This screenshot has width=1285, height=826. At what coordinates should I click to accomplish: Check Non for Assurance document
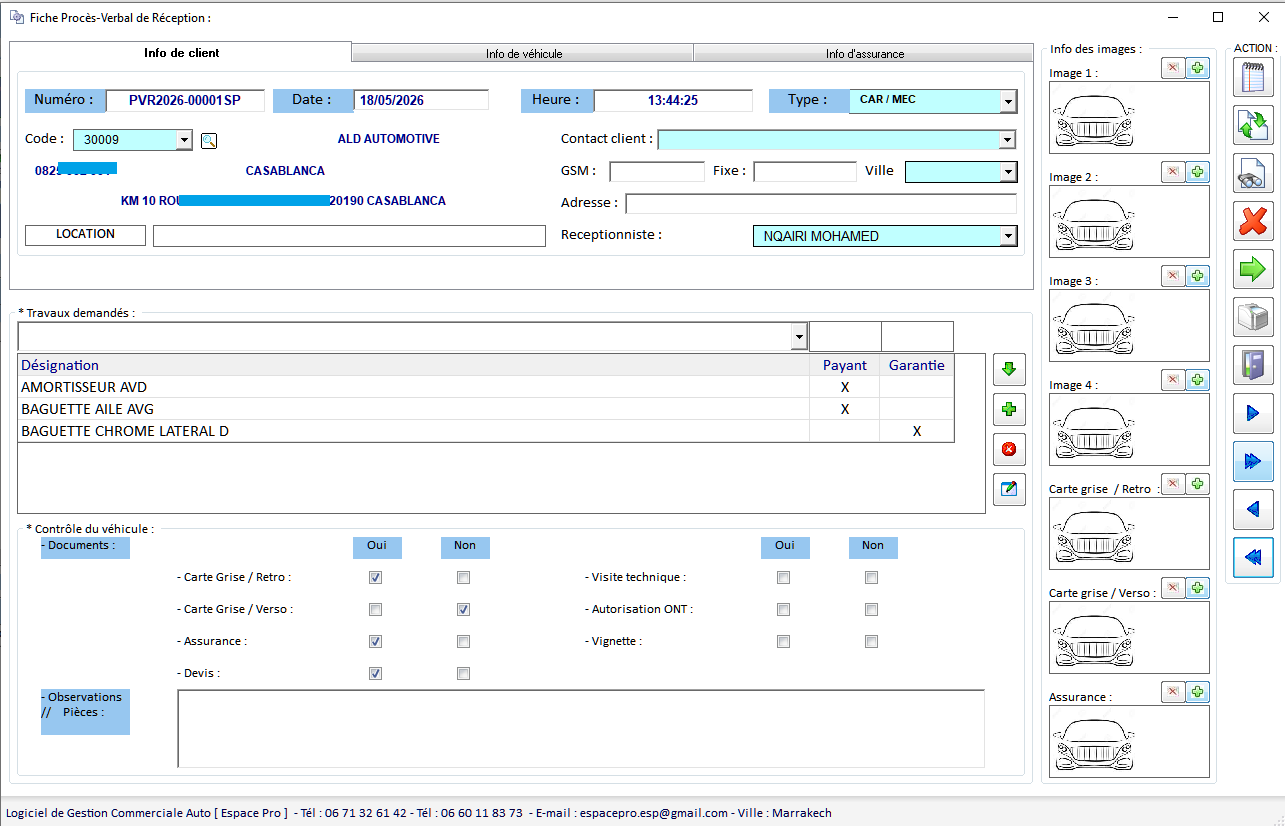[463, 641]
